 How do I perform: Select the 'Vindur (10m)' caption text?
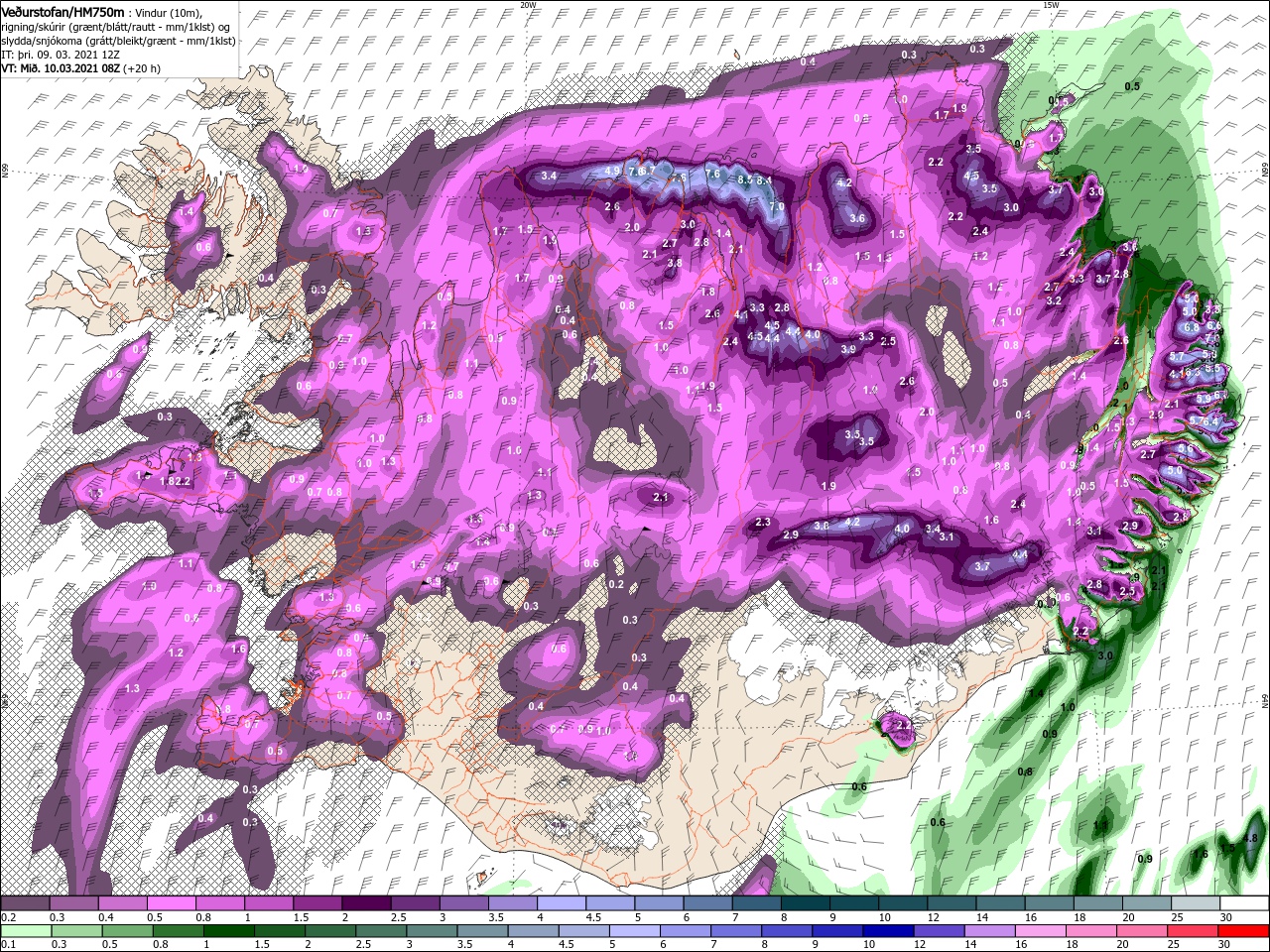click(167, 12)
